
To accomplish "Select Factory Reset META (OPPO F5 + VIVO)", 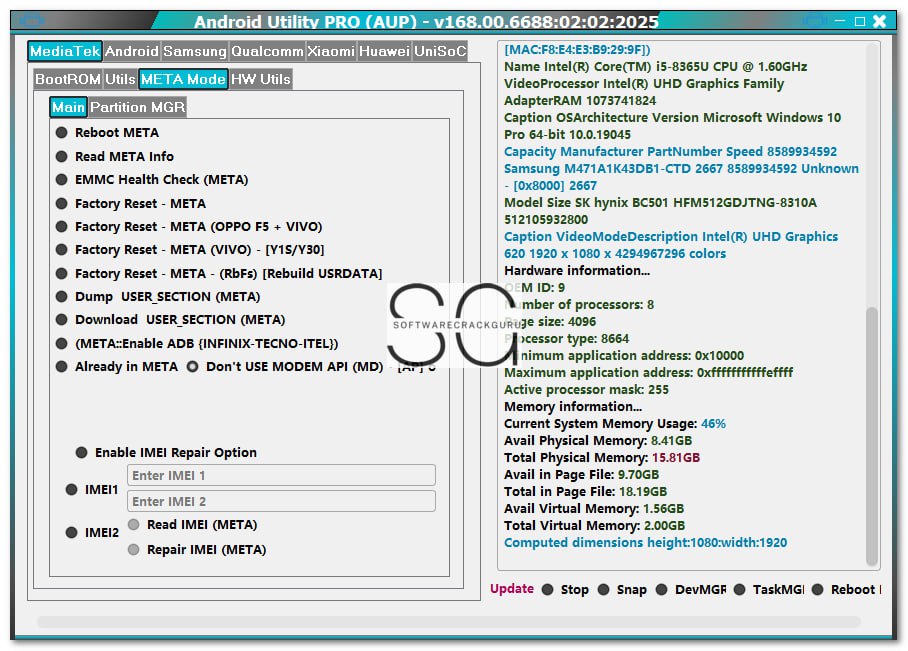I will point(189,226).
